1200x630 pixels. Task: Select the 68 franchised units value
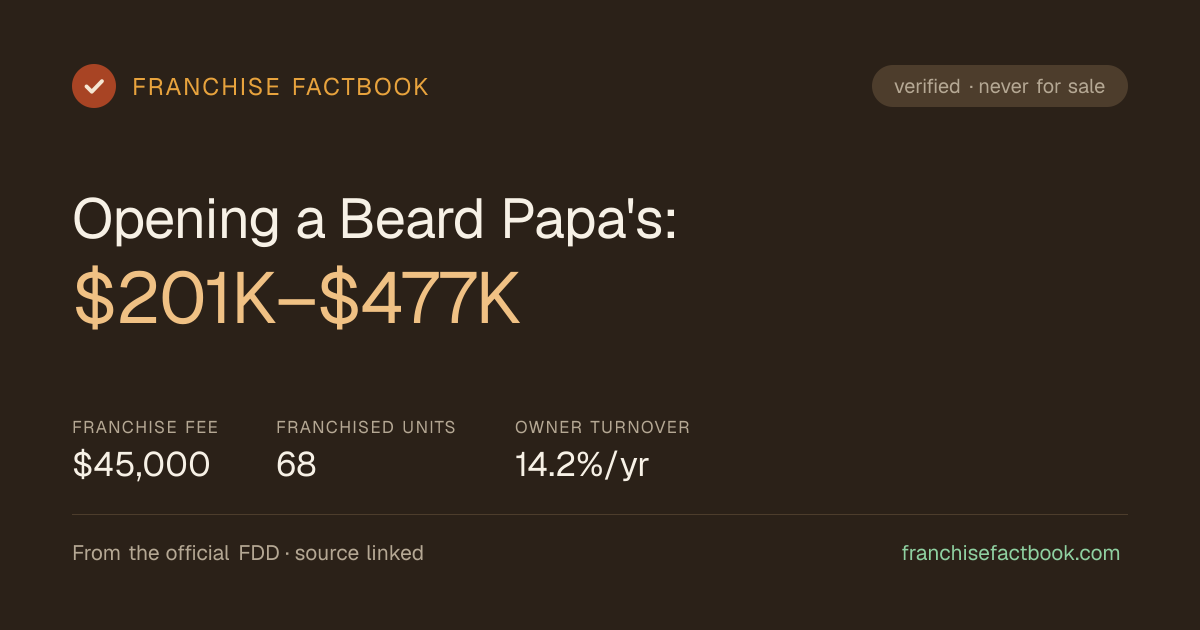tap(296, 464)
